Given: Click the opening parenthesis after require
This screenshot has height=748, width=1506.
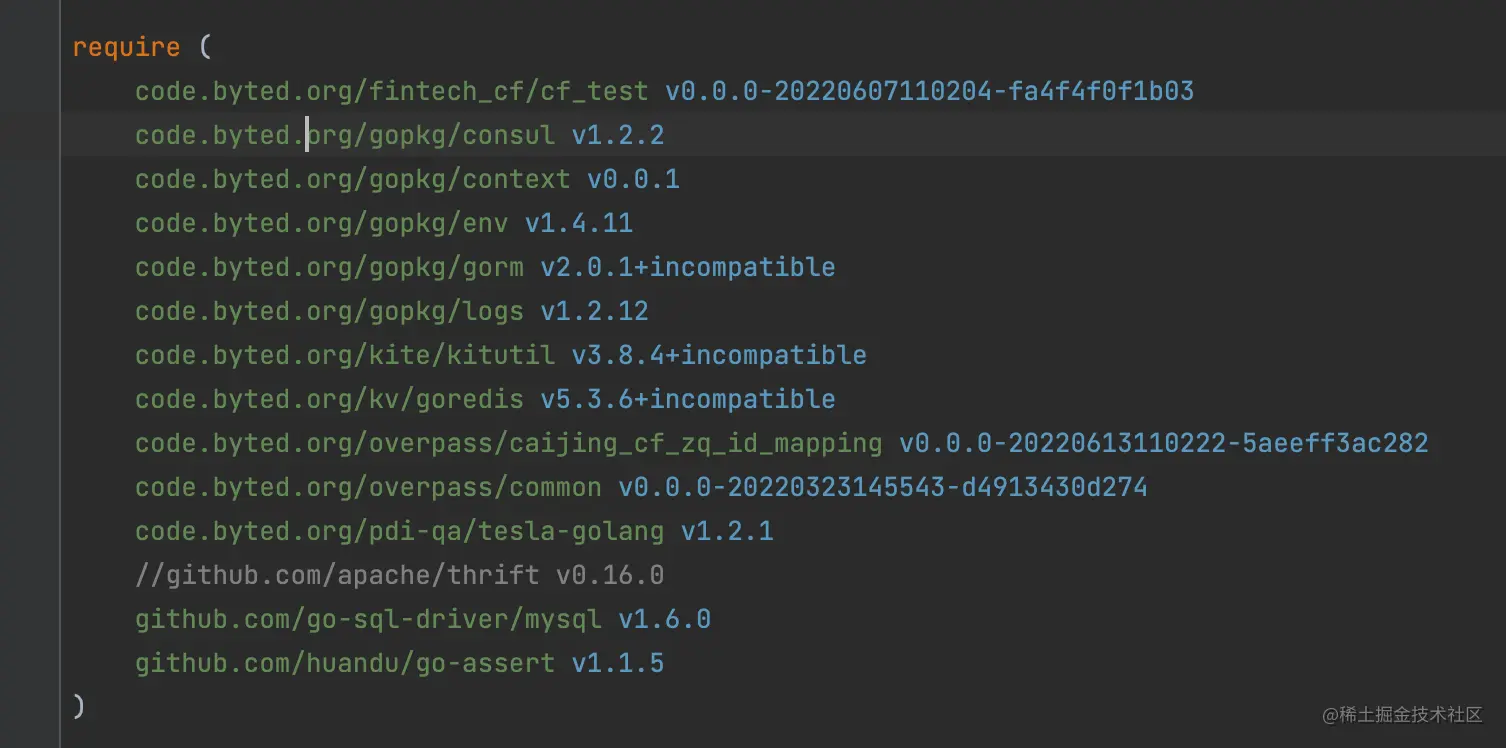Looking at the screenshot, I should pos(205,47).
